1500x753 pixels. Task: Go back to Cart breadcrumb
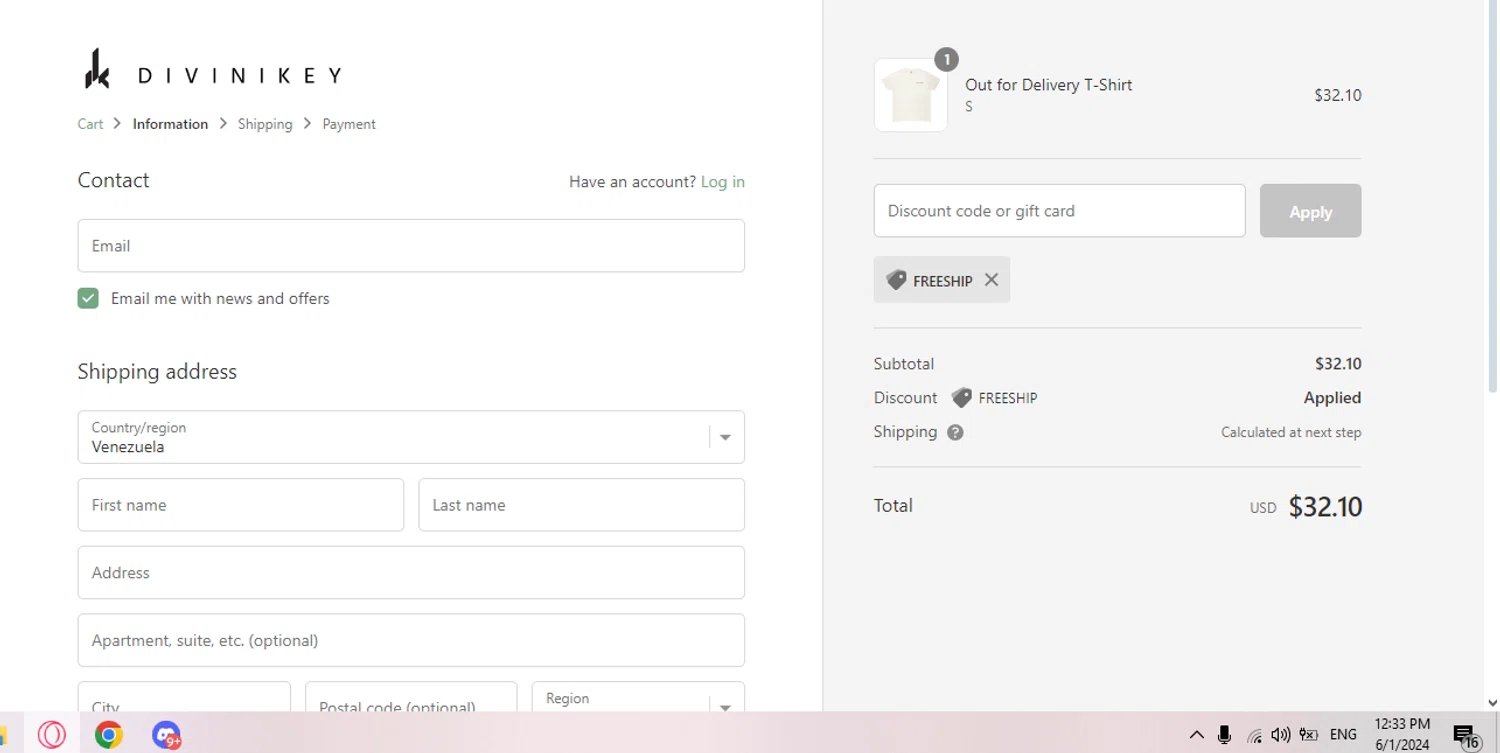[90, 124]
